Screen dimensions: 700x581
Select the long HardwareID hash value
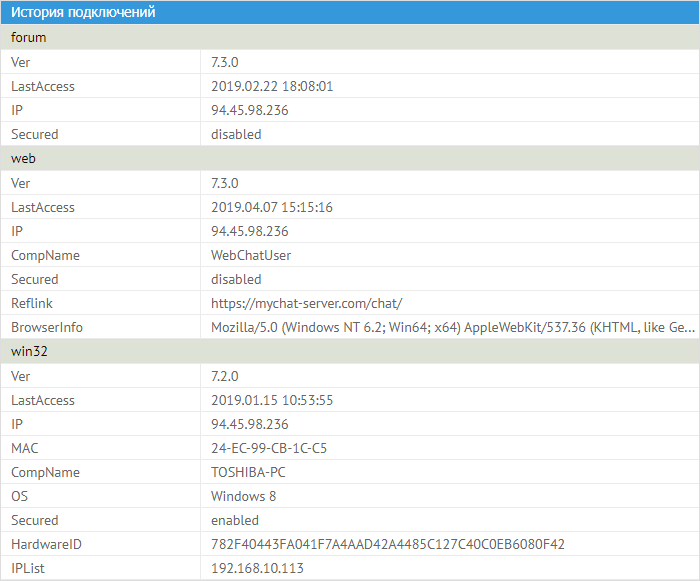(x=388, y=544)
